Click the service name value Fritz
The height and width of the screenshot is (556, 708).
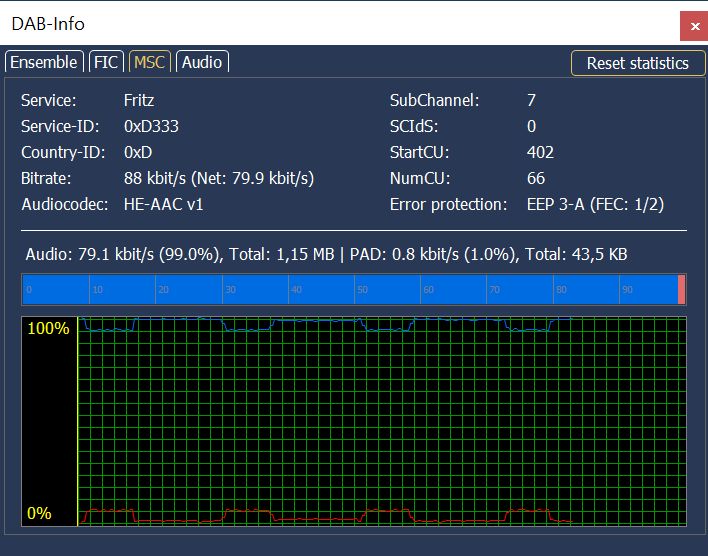click(139, 100)
